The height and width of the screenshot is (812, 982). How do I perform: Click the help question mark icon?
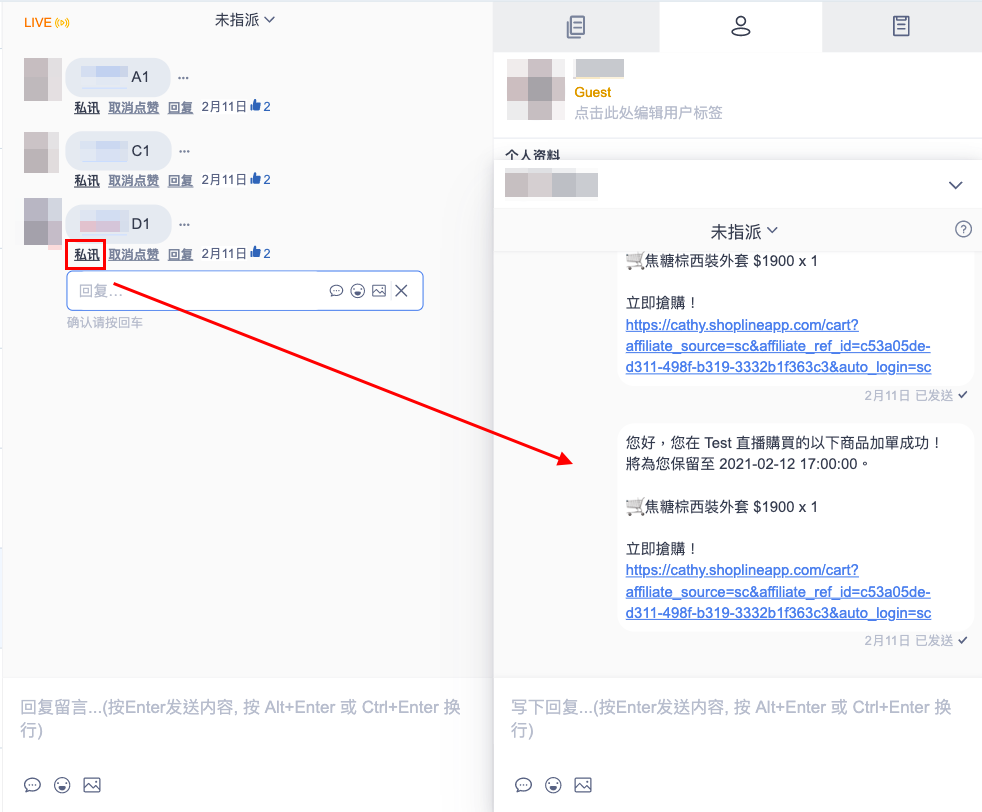coord(963,229)
